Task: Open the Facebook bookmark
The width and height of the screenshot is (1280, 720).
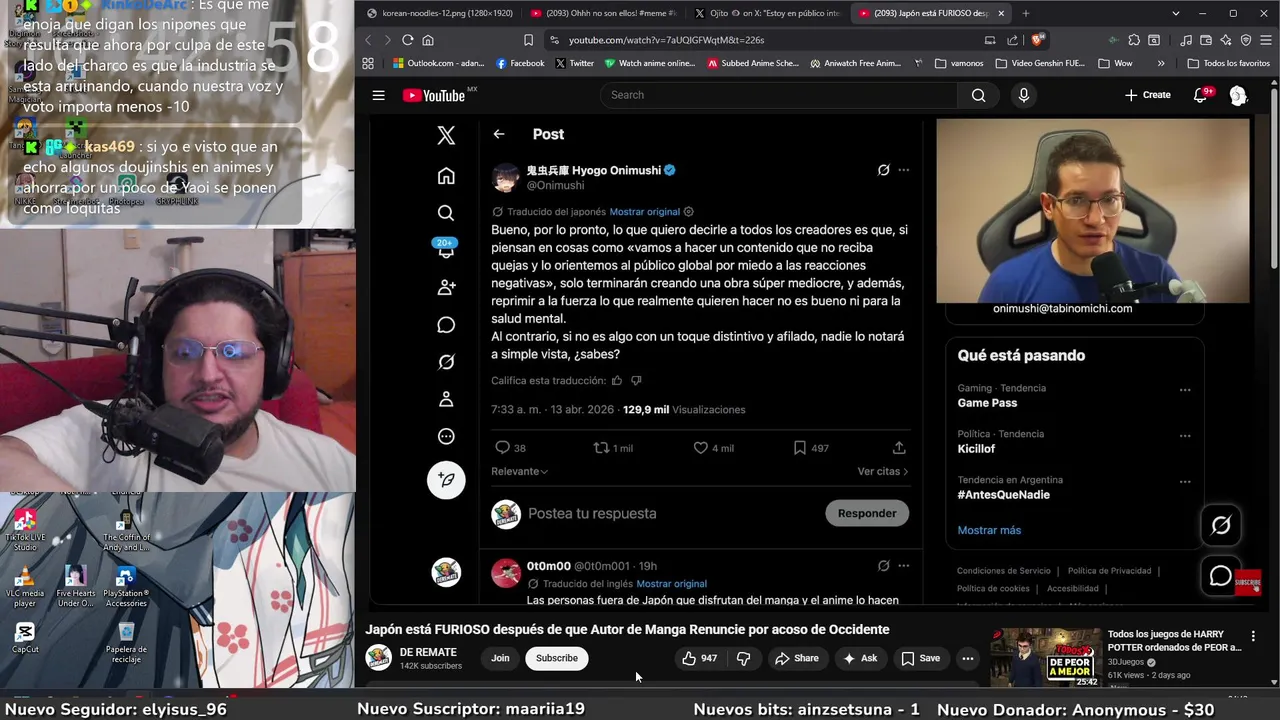Action: [x=520, y=63]
